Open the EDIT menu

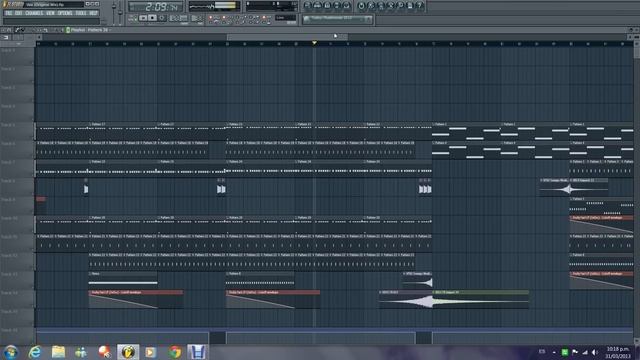(x=19, y=13)
